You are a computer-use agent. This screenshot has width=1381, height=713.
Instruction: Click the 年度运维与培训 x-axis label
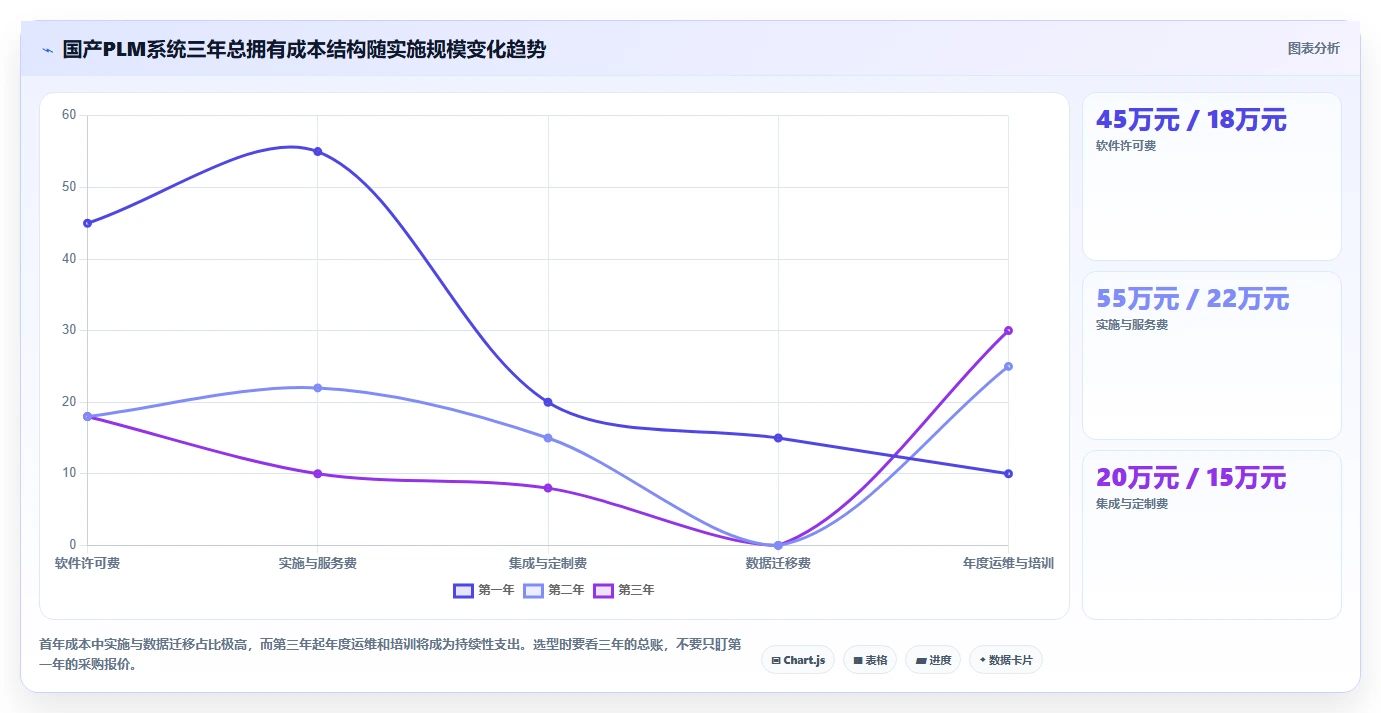coord(1008,564)
